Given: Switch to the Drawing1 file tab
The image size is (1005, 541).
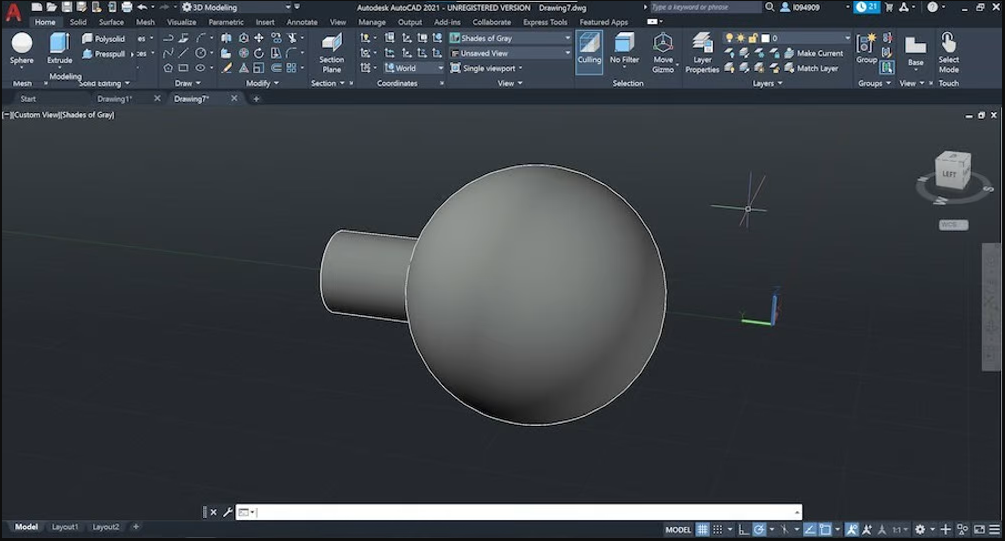Looking at the screenshot, I should tap(114, 99).
